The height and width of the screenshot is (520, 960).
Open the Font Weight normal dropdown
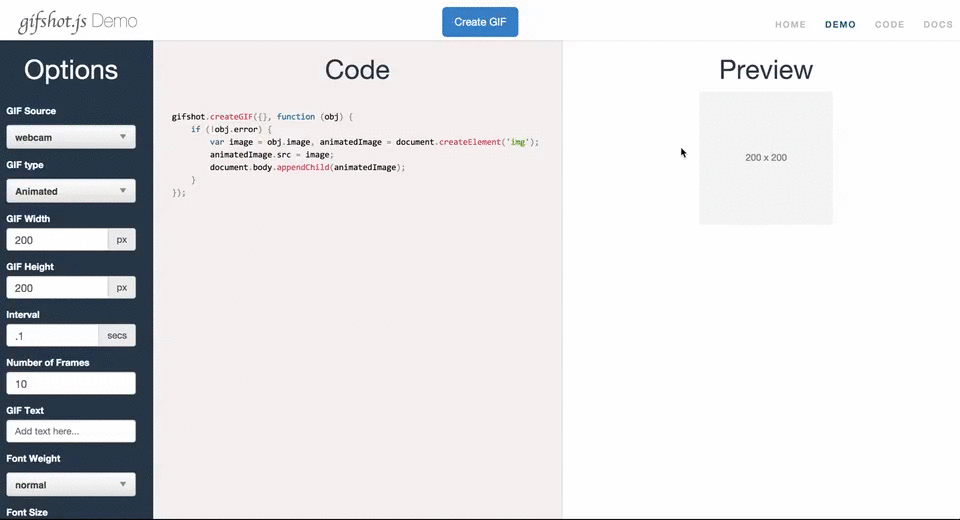pos(71,484)
